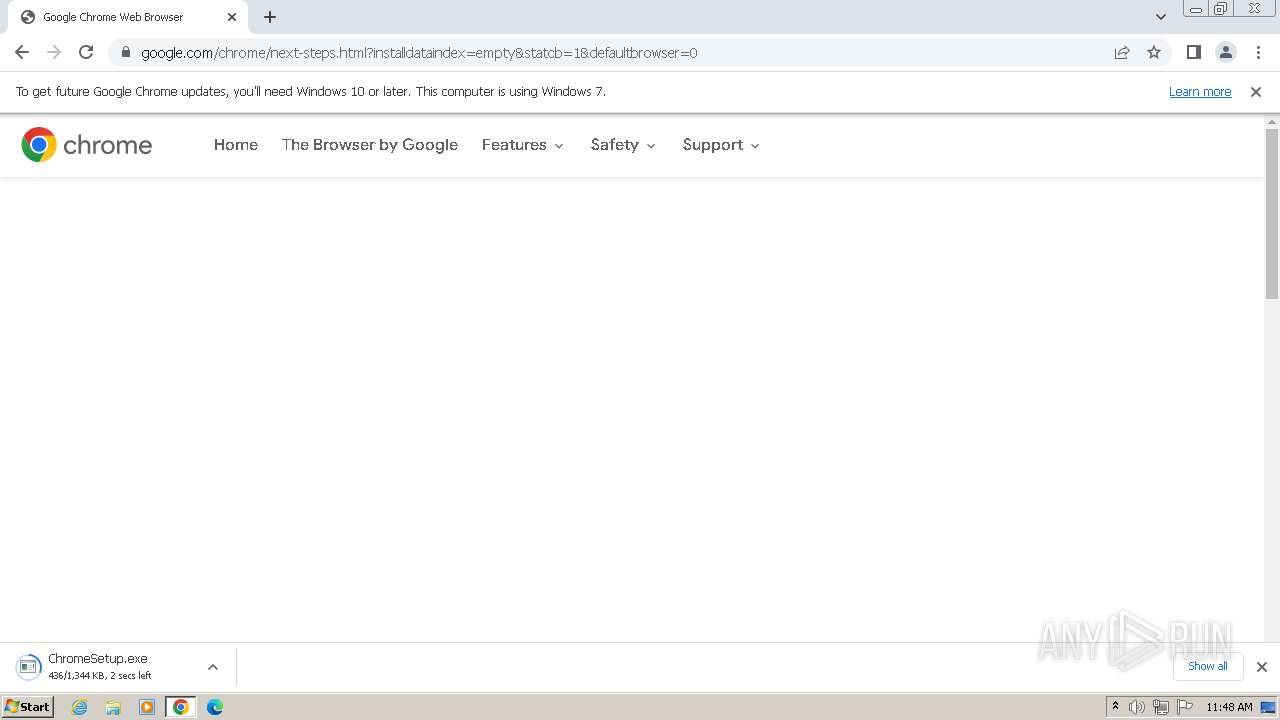Image resolution: width=1280 pixels, height=720 pixels.
Task: Expand the Features menu
Action: [x=523, y=145]
